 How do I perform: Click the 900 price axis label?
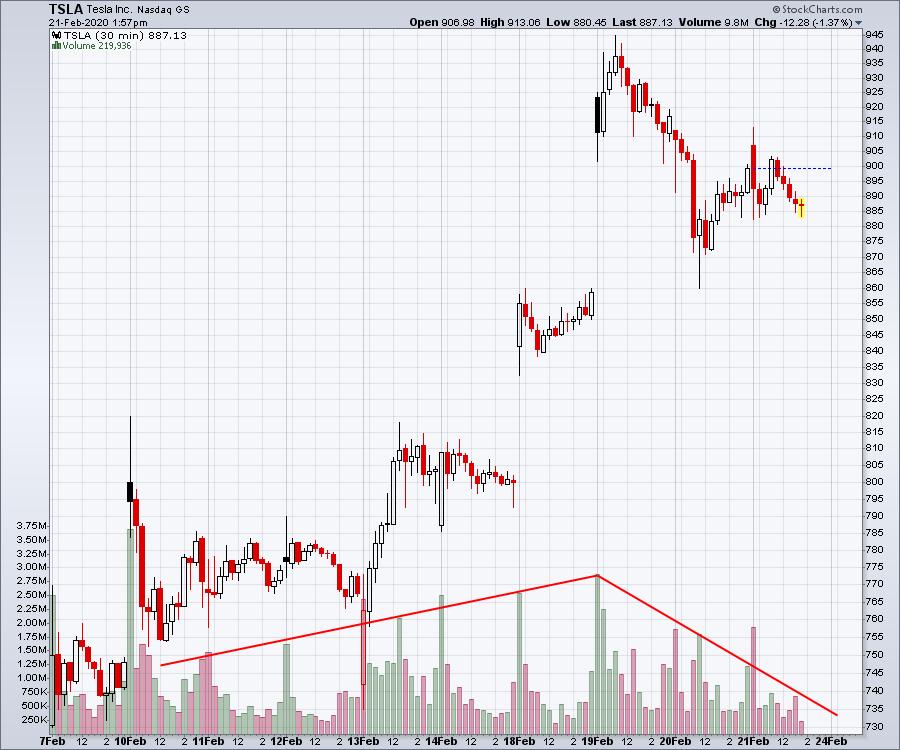[x=873, y=165]
